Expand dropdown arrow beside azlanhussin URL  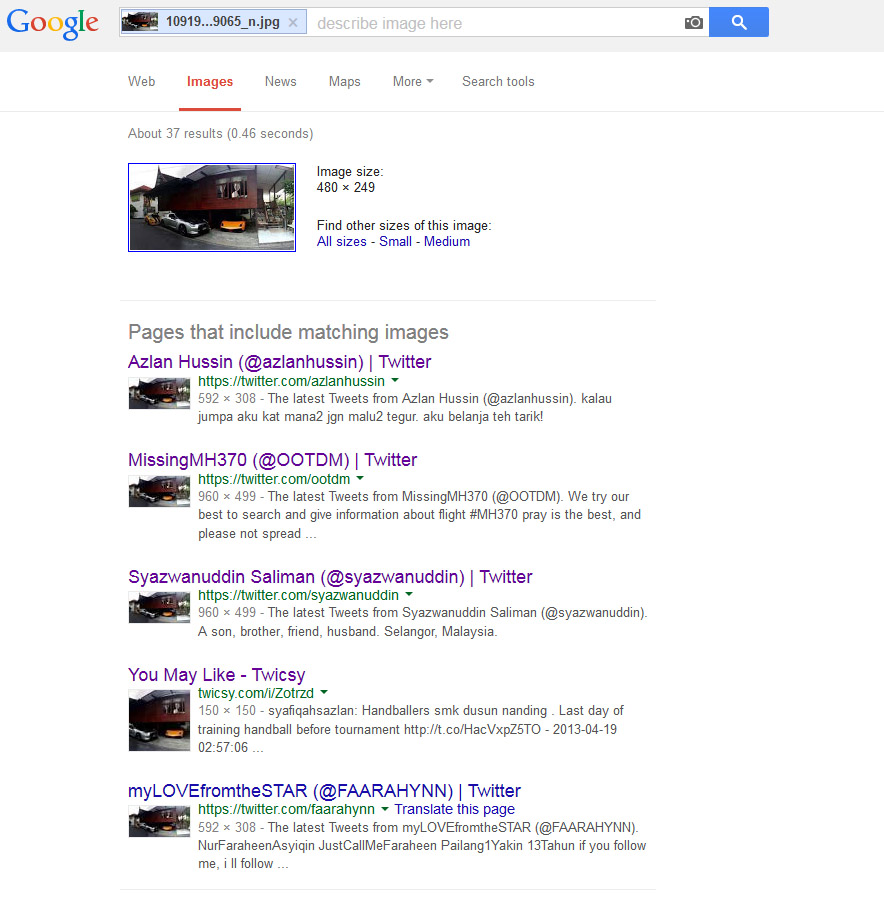click(395, 380)
